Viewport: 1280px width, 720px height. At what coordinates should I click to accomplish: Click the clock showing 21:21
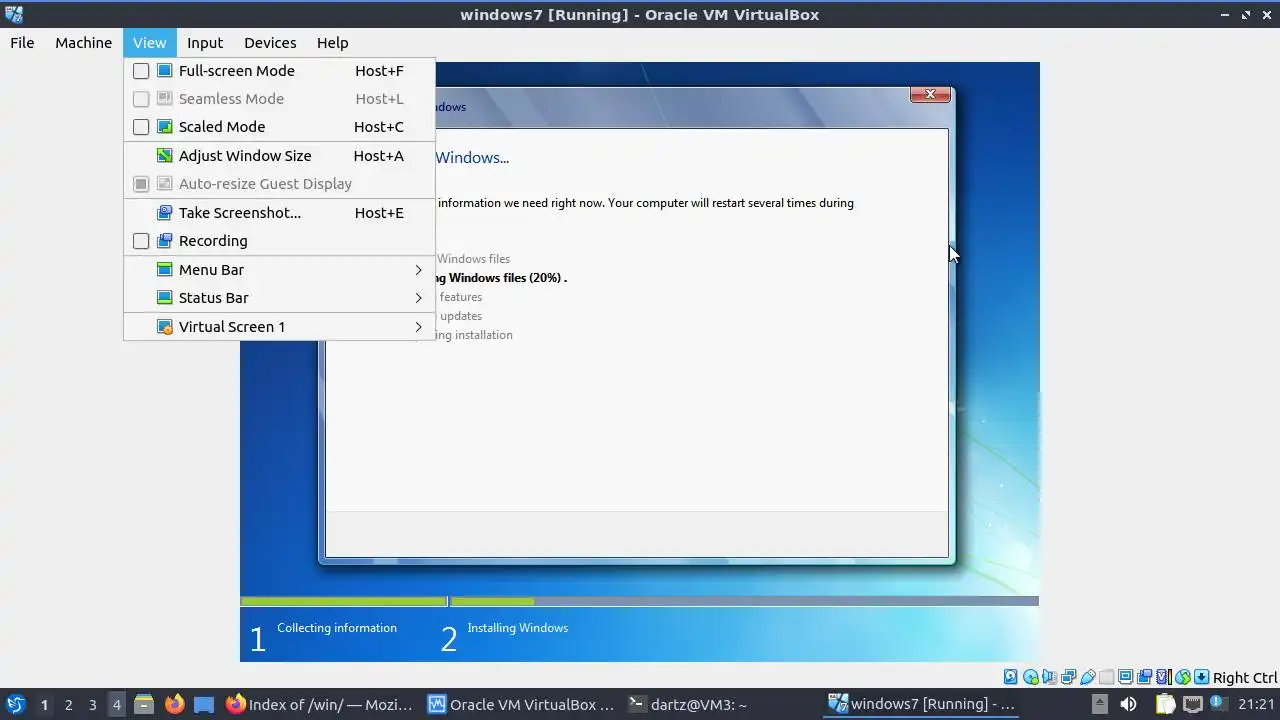click(1255, 704)
